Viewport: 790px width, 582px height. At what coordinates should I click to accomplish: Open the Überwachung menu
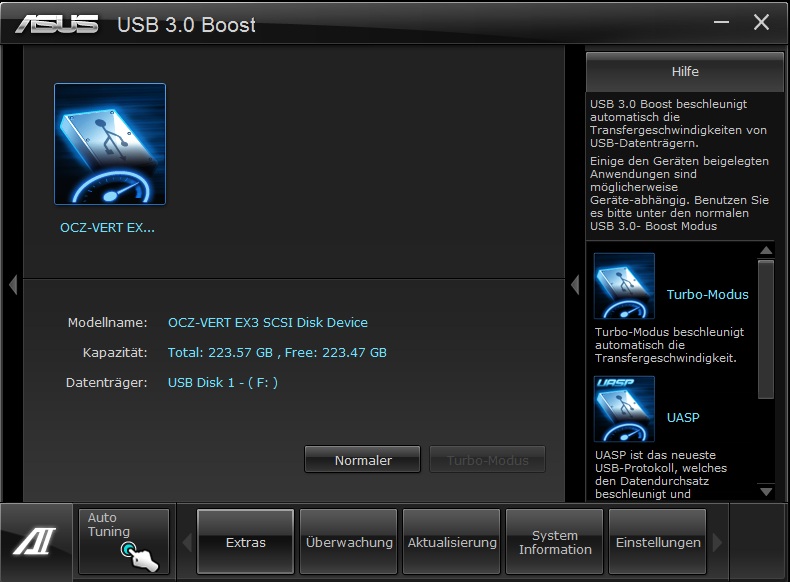(349, 542)
